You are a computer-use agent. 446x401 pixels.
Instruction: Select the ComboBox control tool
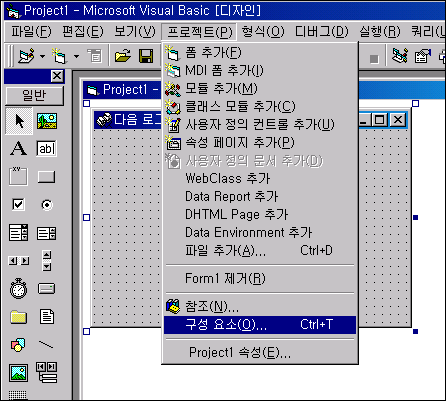18,232
